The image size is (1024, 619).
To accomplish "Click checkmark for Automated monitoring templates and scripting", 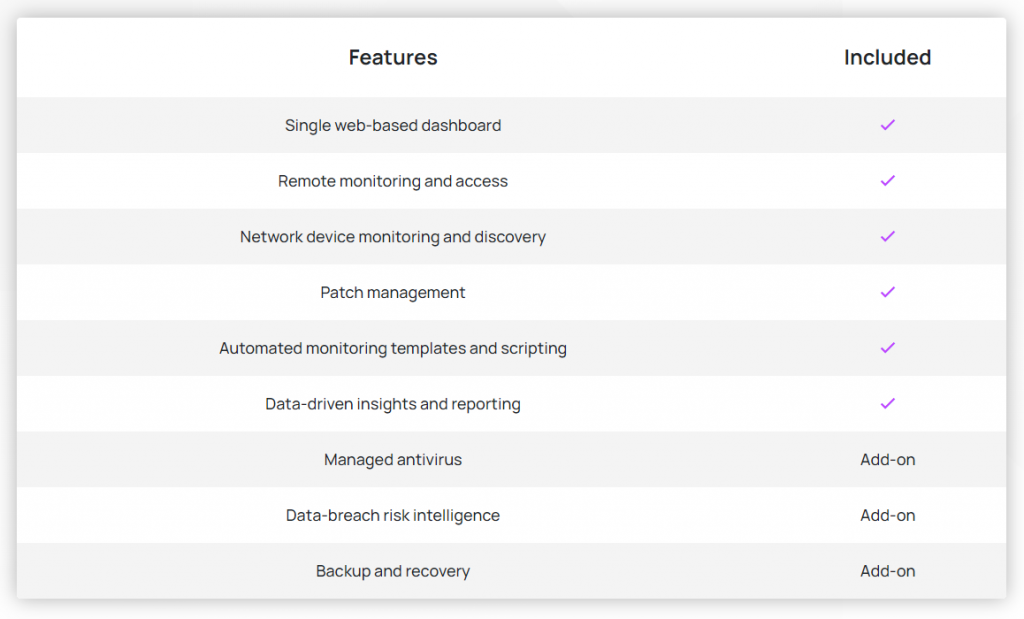I will click(x=887, y=348).
